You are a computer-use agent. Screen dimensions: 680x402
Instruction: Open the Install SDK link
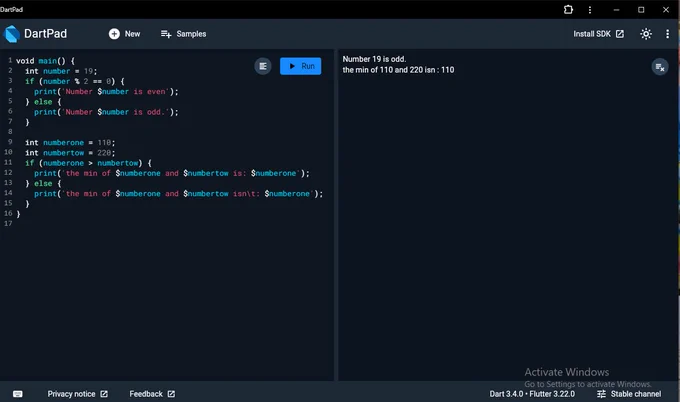point(598,34)
